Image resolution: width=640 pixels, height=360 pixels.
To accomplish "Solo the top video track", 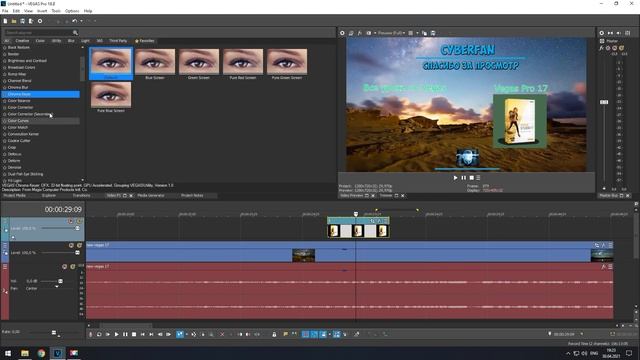I will [79, 221].
